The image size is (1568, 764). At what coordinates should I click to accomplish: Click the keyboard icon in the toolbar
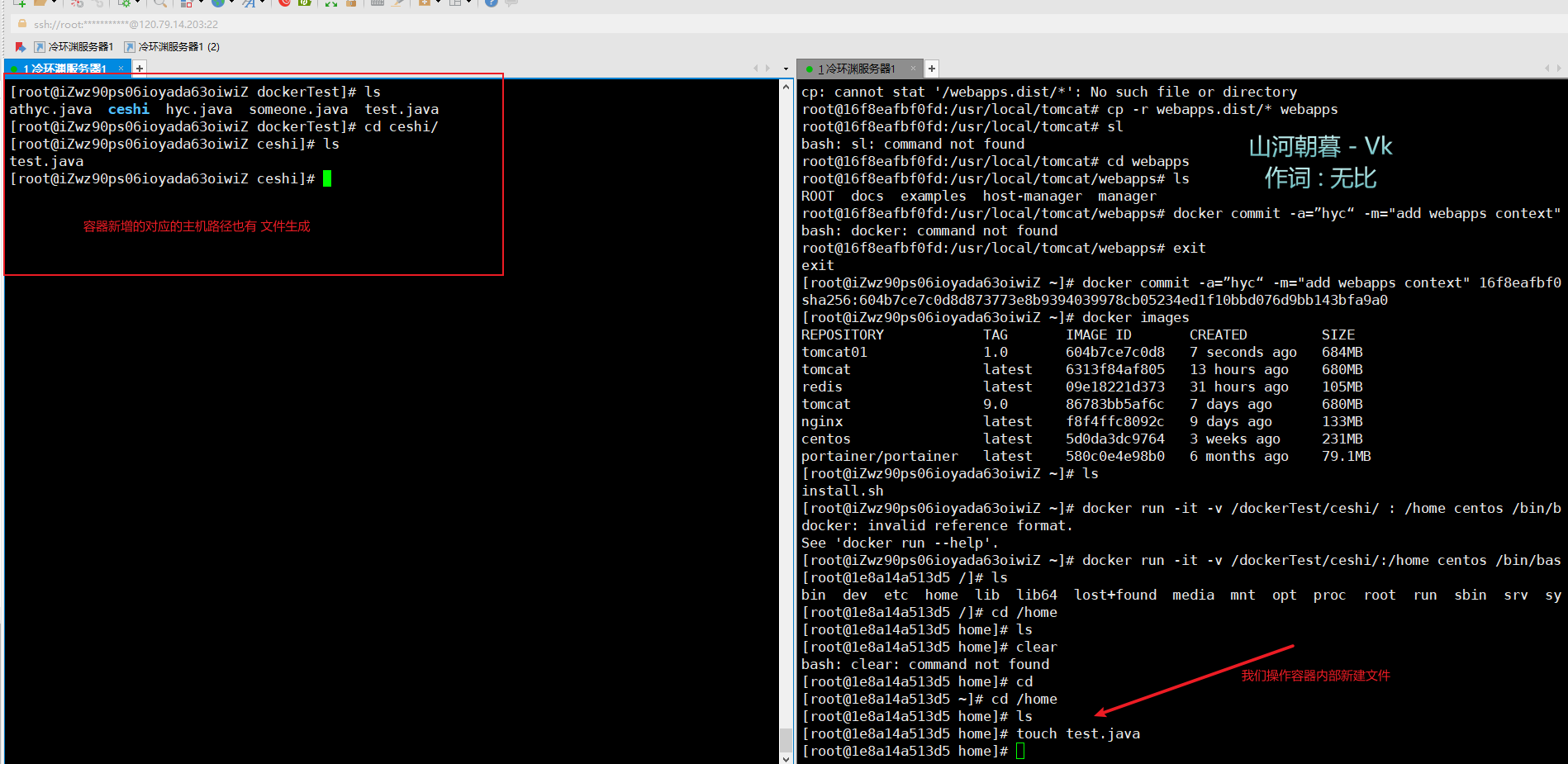[377, 3]
